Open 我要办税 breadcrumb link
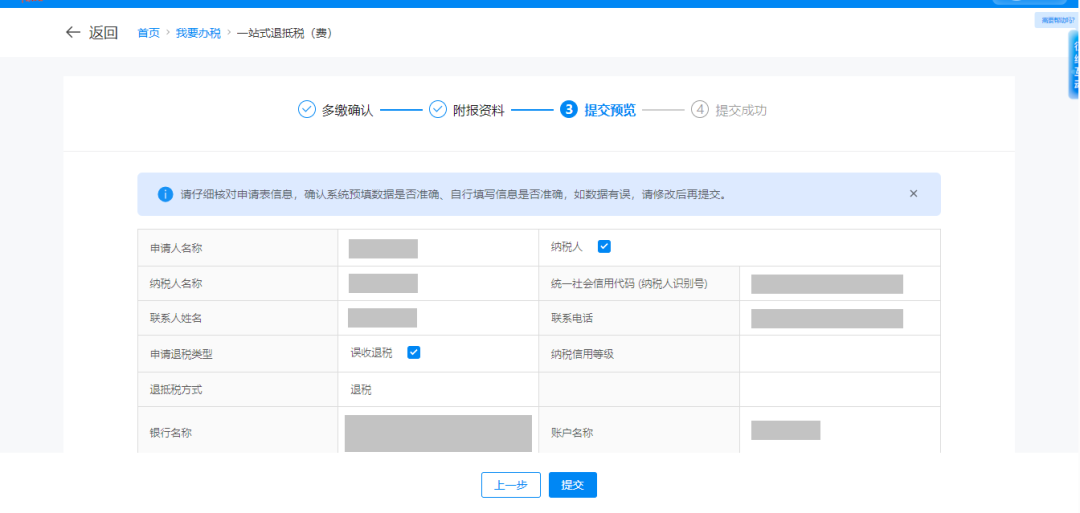1080x513 pixels. 198,33
